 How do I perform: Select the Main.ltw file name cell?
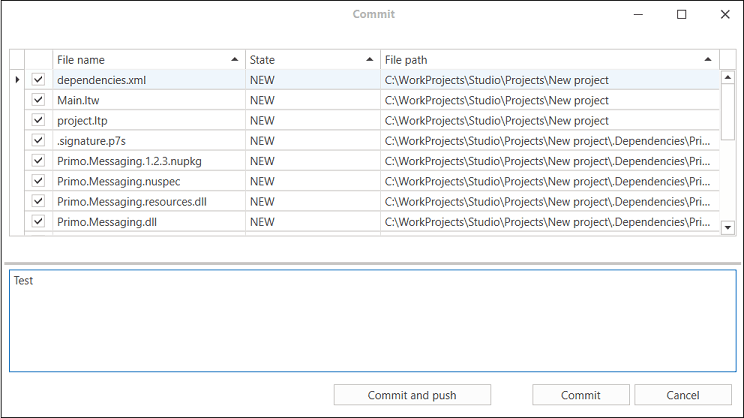pos(148,100)
